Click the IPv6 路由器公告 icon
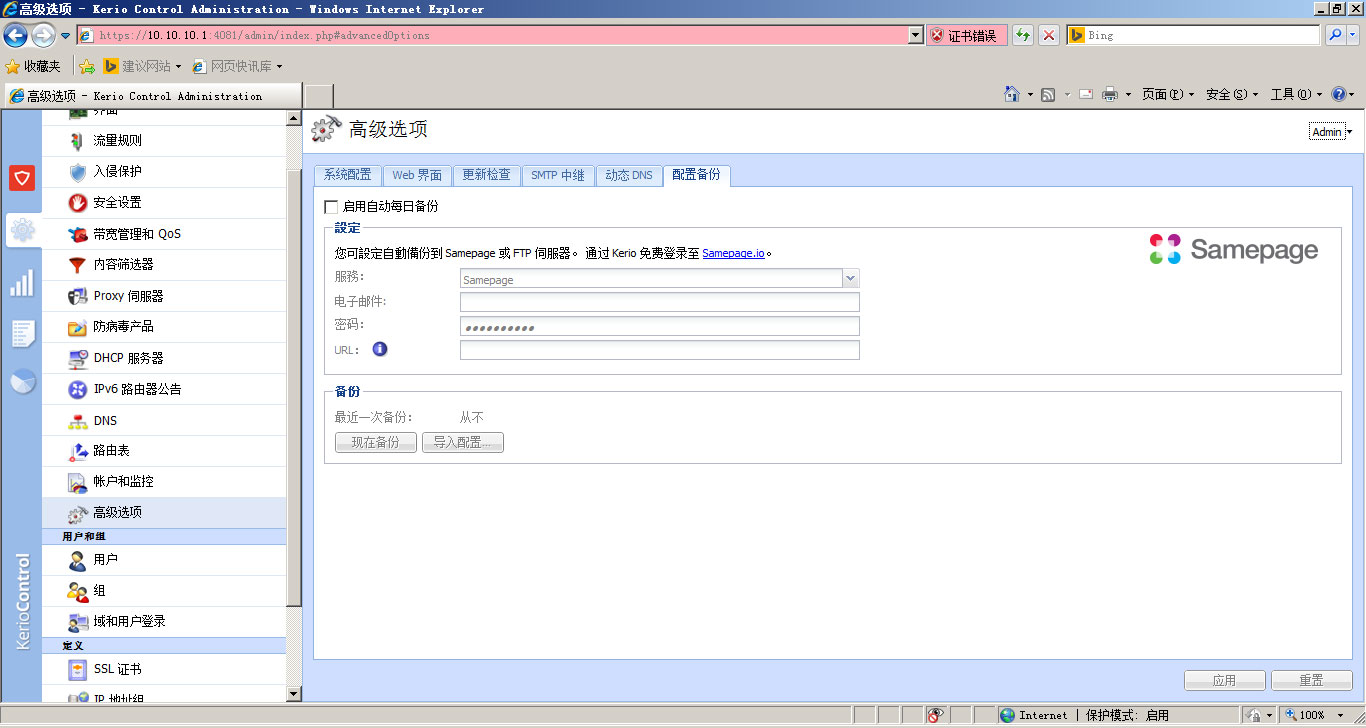1366x728 pixels. [77, 389]
